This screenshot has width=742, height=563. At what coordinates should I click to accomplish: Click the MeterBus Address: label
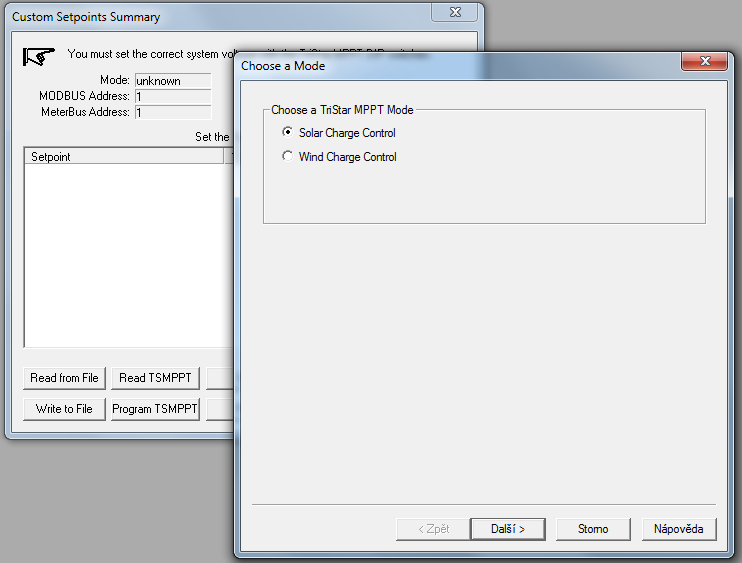(x=85, y=112)
